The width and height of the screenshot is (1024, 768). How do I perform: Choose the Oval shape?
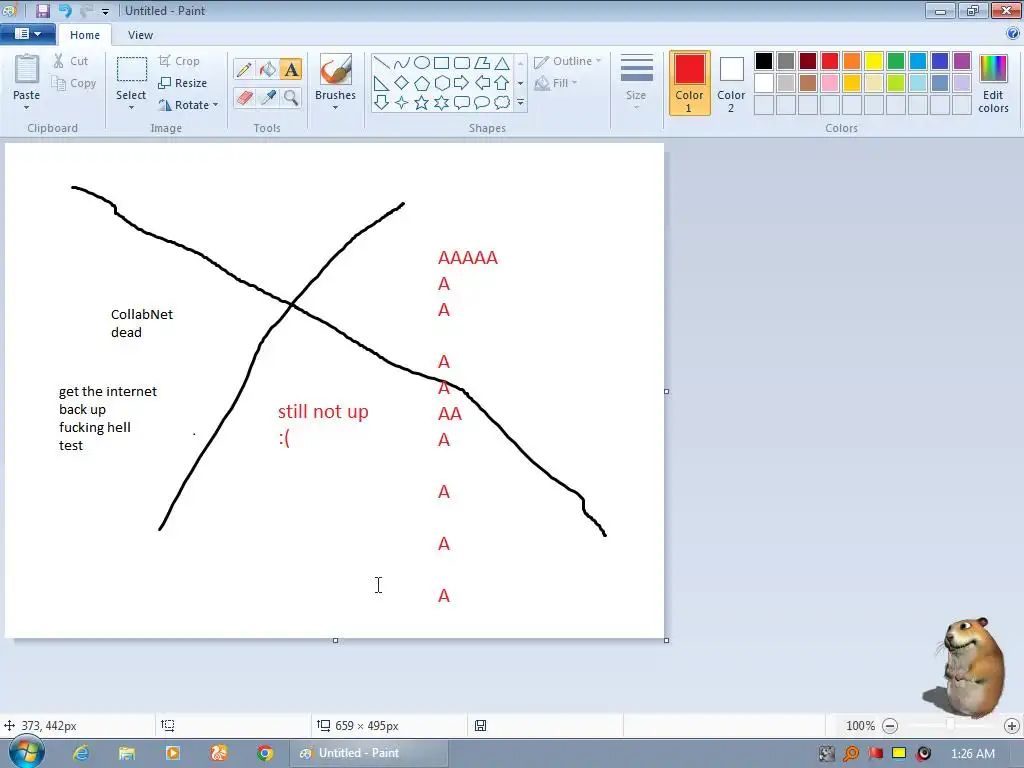pyautogui.click(x=422, y=63)
